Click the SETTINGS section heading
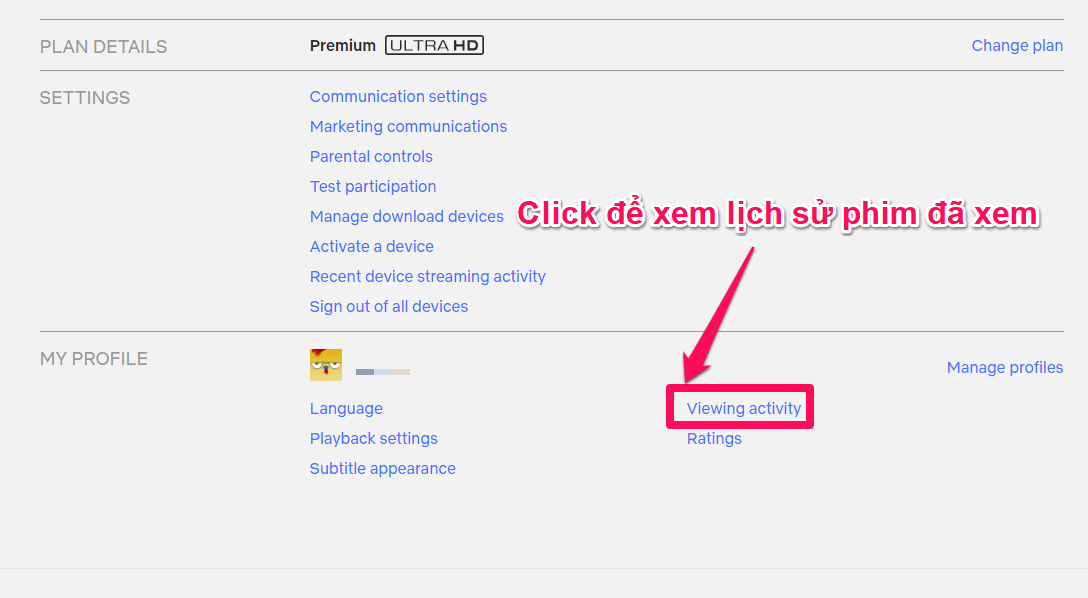 pos(85,98)
